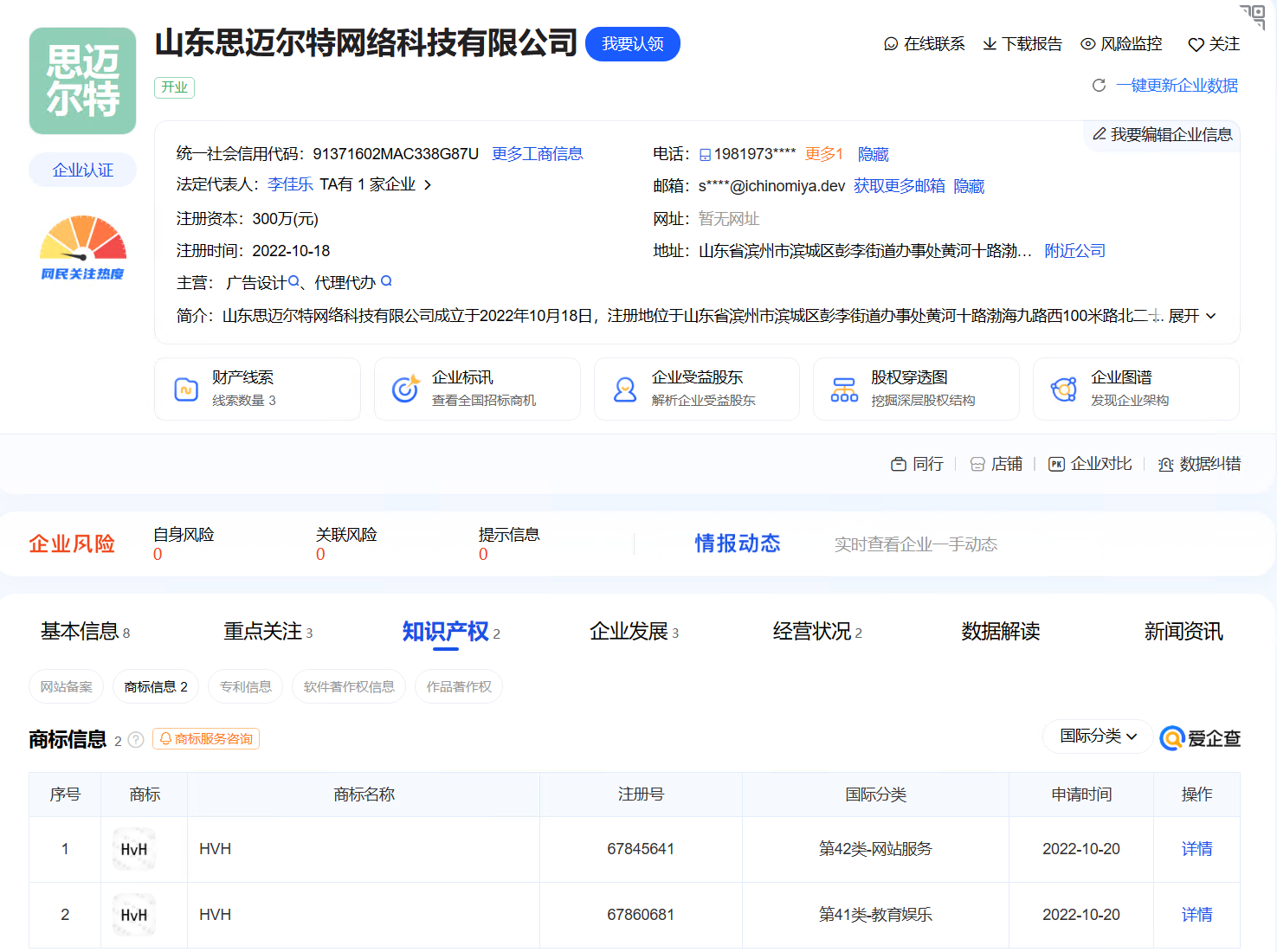The image size is (1277, 952).
Task: Click the 数据纠错 correction icon
Action: click(x=1166, y=465)
